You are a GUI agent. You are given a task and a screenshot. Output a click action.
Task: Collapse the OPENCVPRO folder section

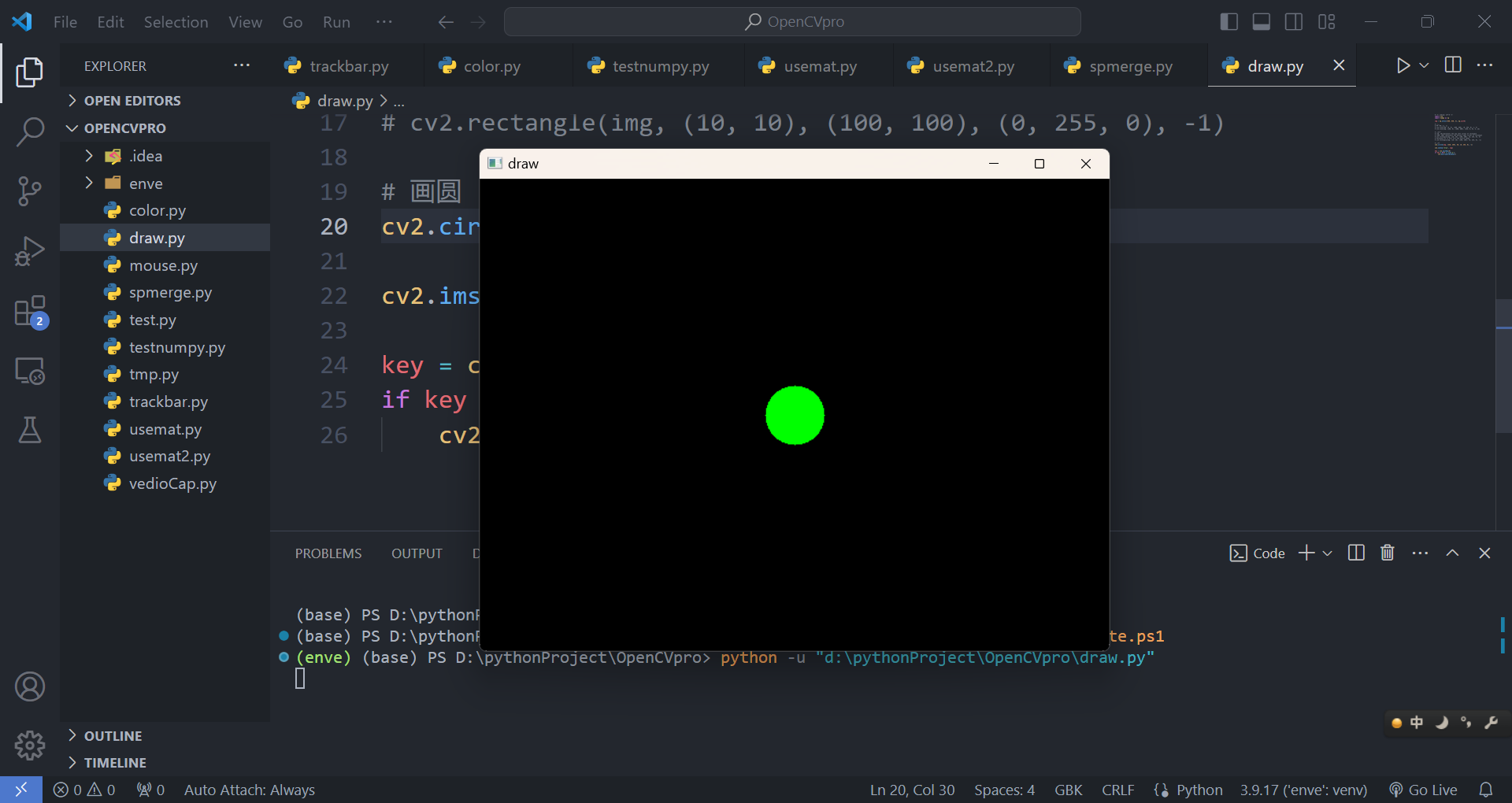click(x=165, y=128)
